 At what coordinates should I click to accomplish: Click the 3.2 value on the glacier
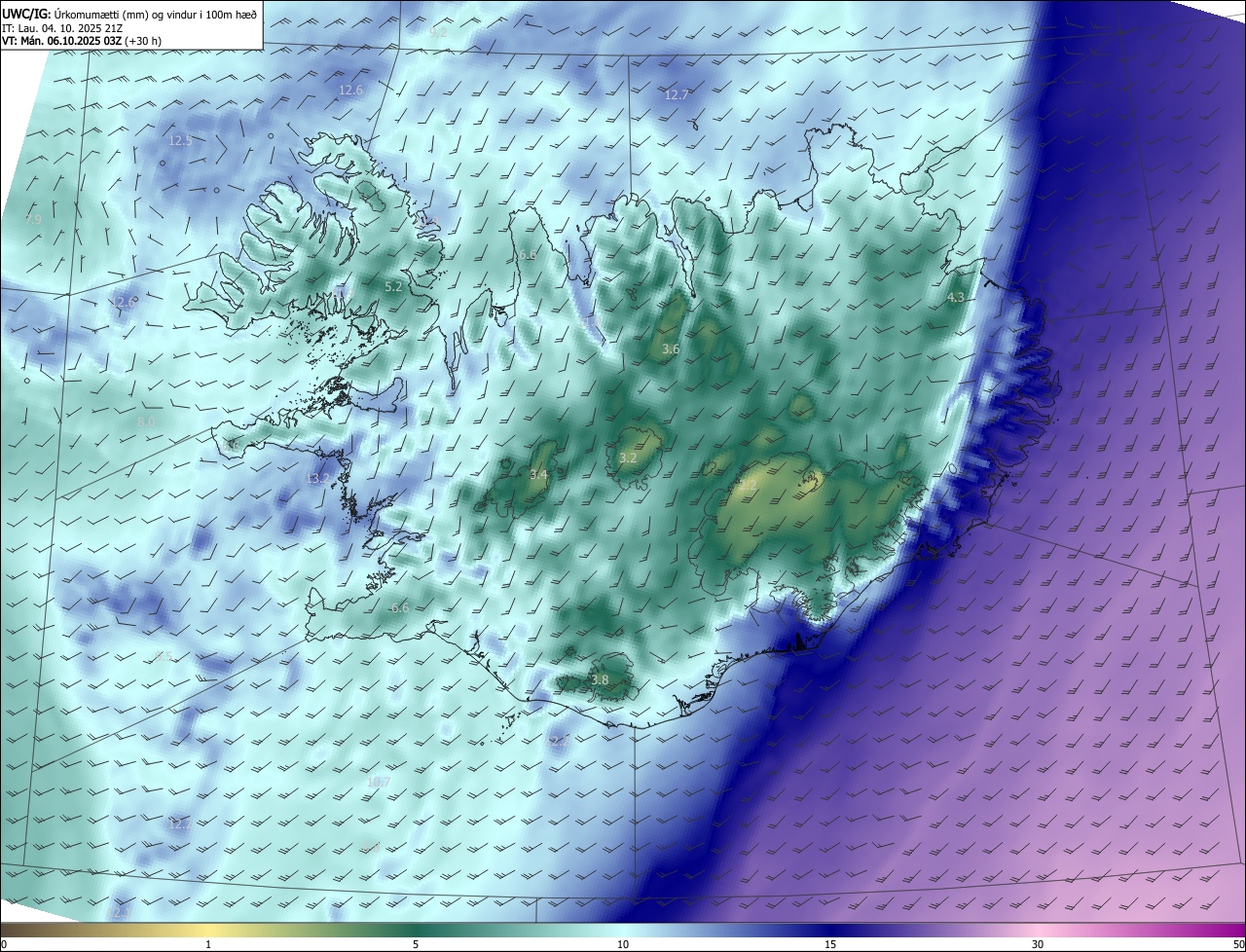coord(628,458)
